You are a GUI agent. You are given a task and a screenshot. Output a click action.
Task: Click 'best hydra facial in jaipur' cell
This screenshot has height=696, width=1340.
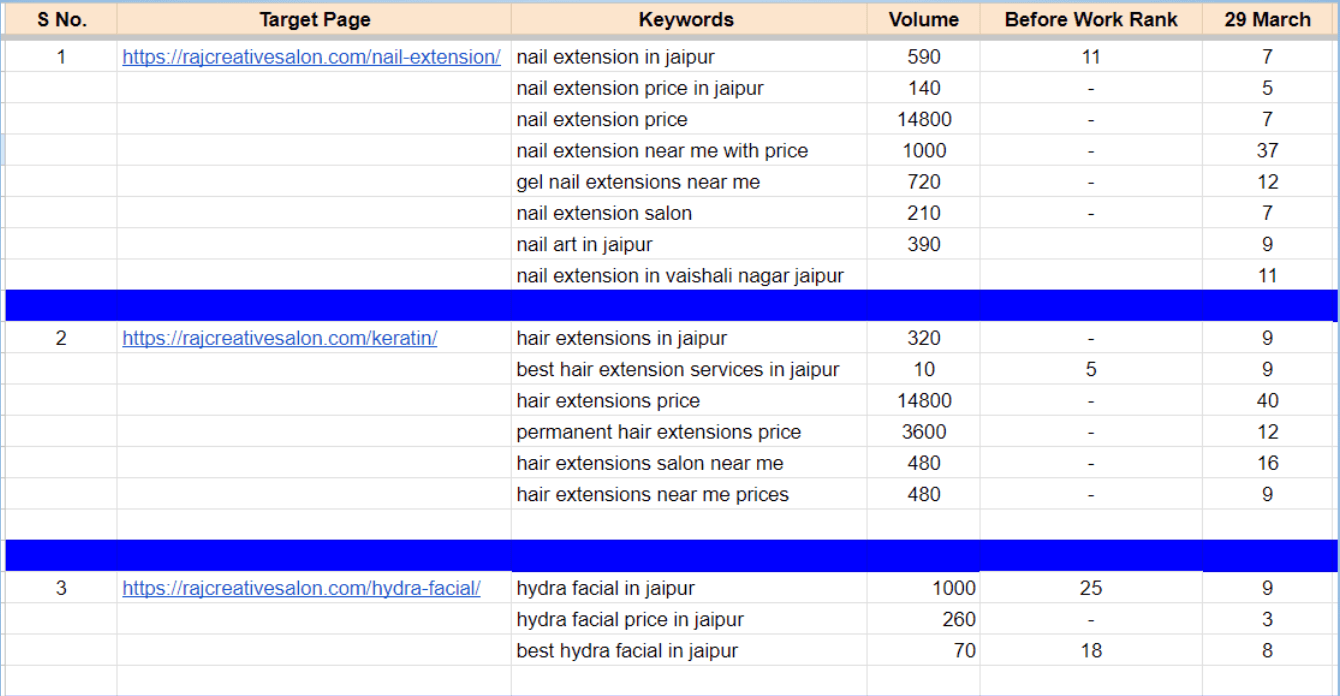coord(689,650)
